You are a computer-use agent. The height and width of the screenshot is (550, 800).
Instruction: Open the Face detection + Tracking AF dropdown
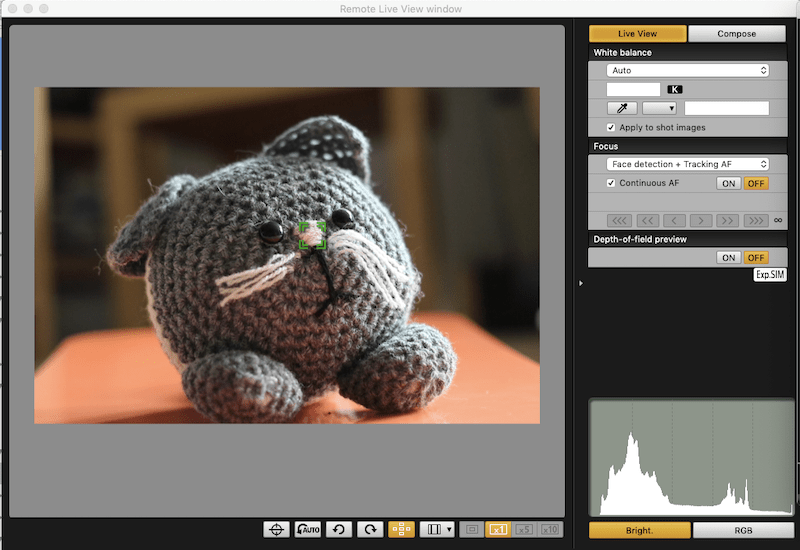click(x=688, y=164)
